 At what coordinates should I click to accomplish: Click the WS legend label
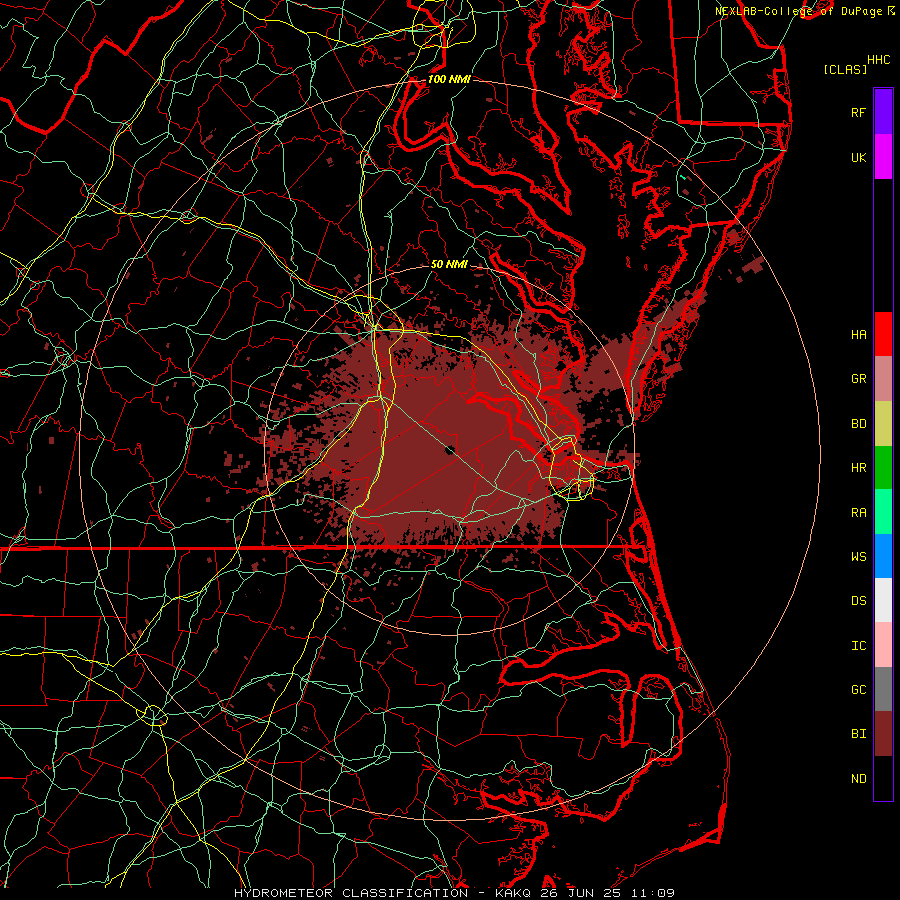click(859, 557)
